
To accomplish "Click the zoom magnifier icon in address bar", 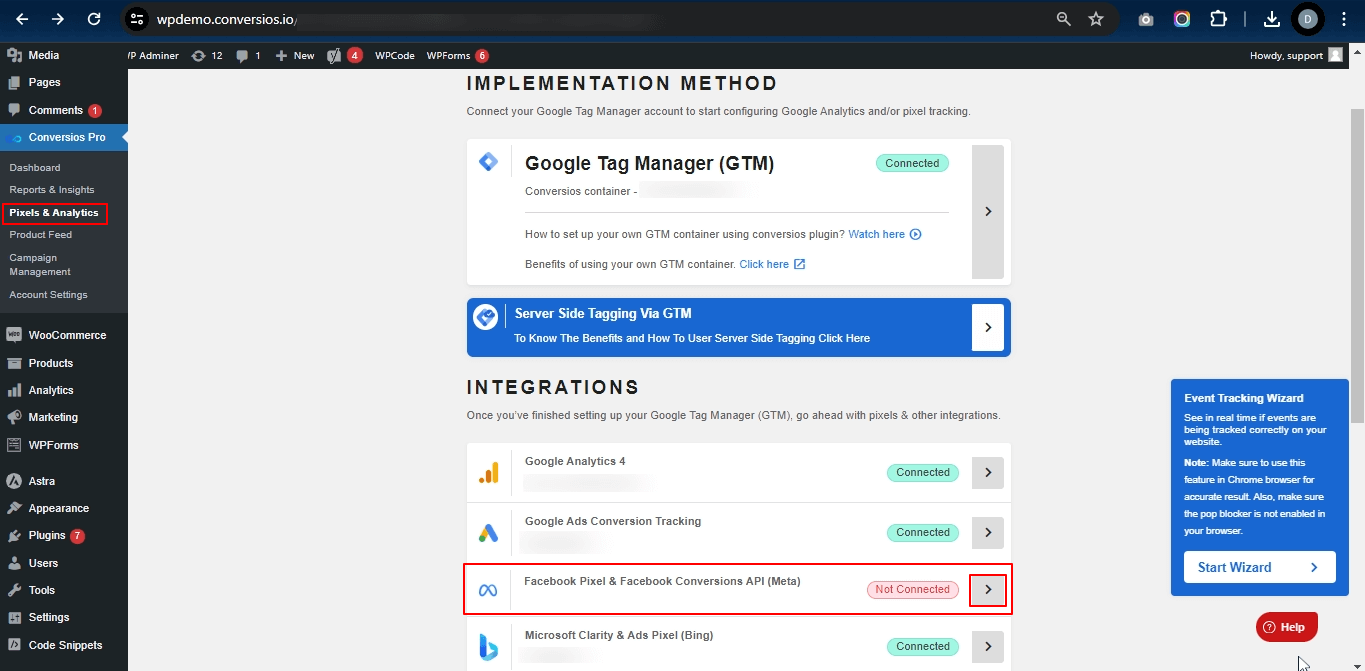I will 1063,19.
